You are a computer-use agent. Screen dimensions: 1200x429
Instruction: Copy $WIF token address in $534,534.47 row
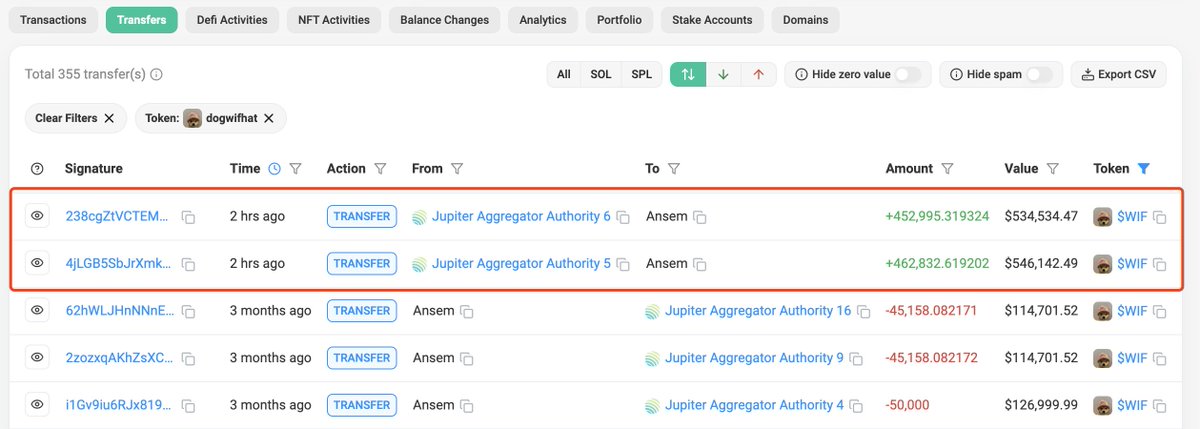[x=1160, y=217]
